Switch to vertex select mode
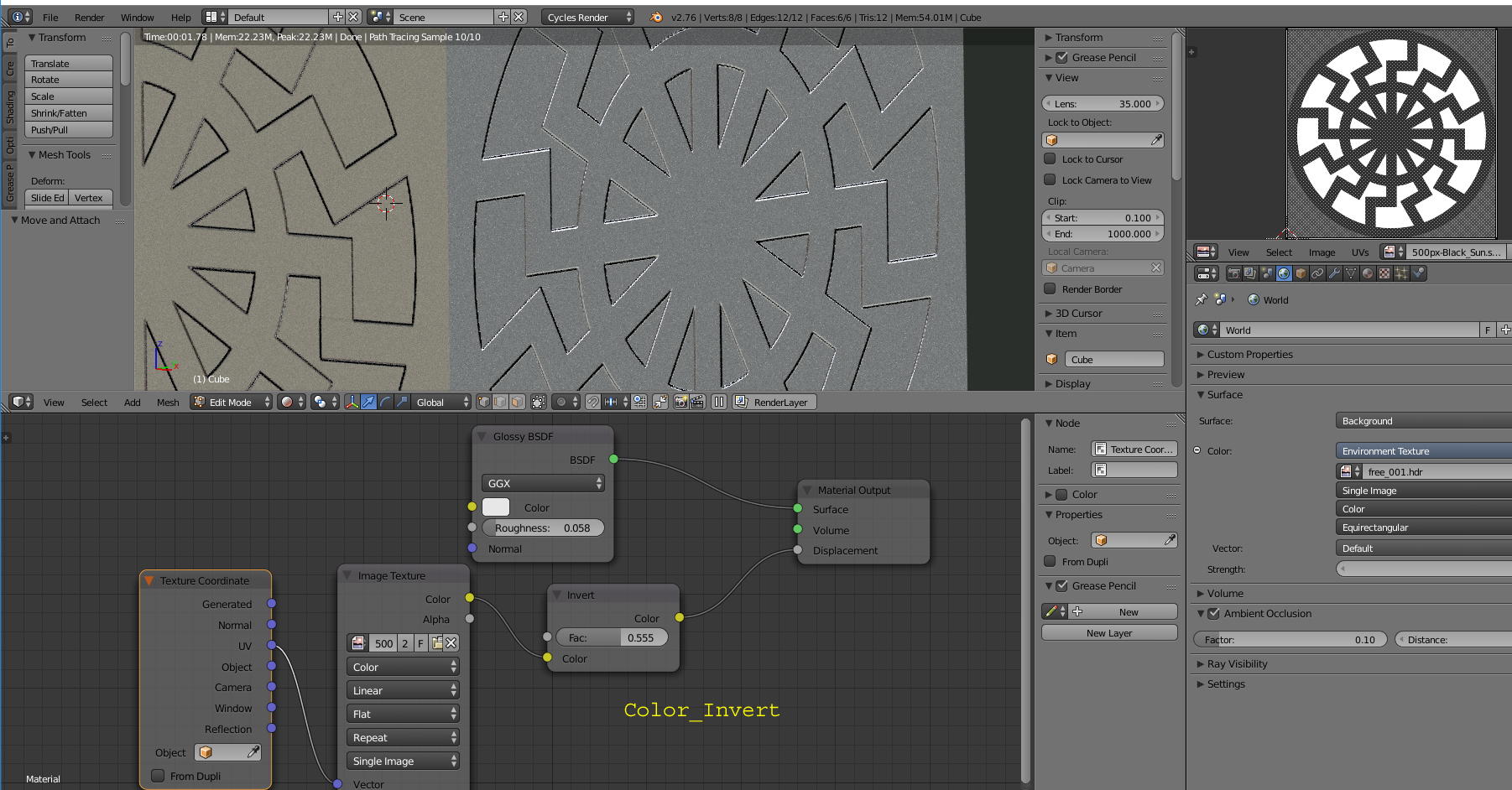The image size is (1512, 790). pyautogui.click(x=484, y=403)
